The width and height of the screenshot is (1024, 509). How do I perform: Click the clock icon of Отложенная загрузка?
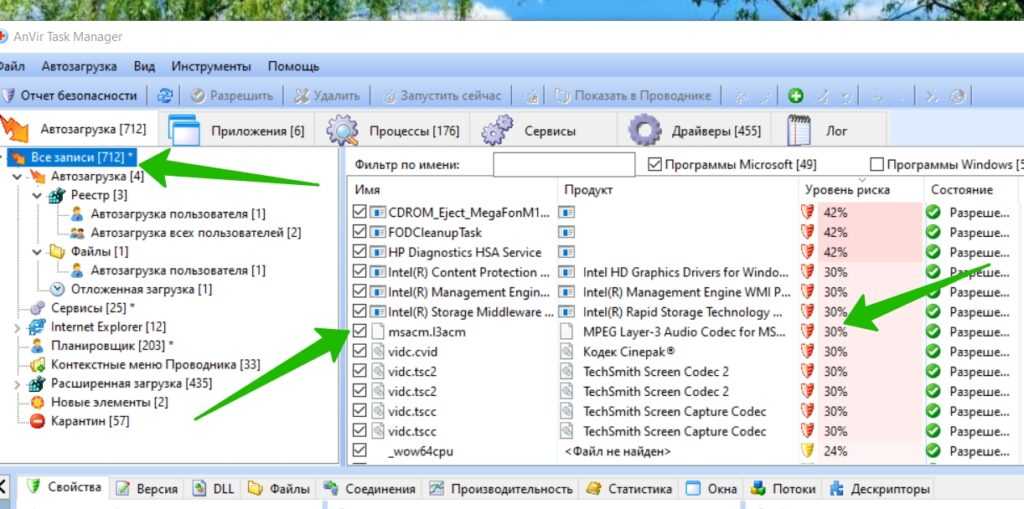(57, 289)
